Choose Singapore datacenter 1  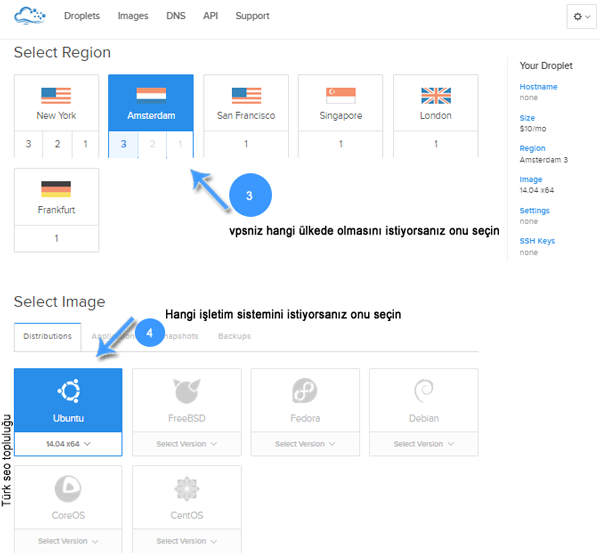tap(341, 144)
